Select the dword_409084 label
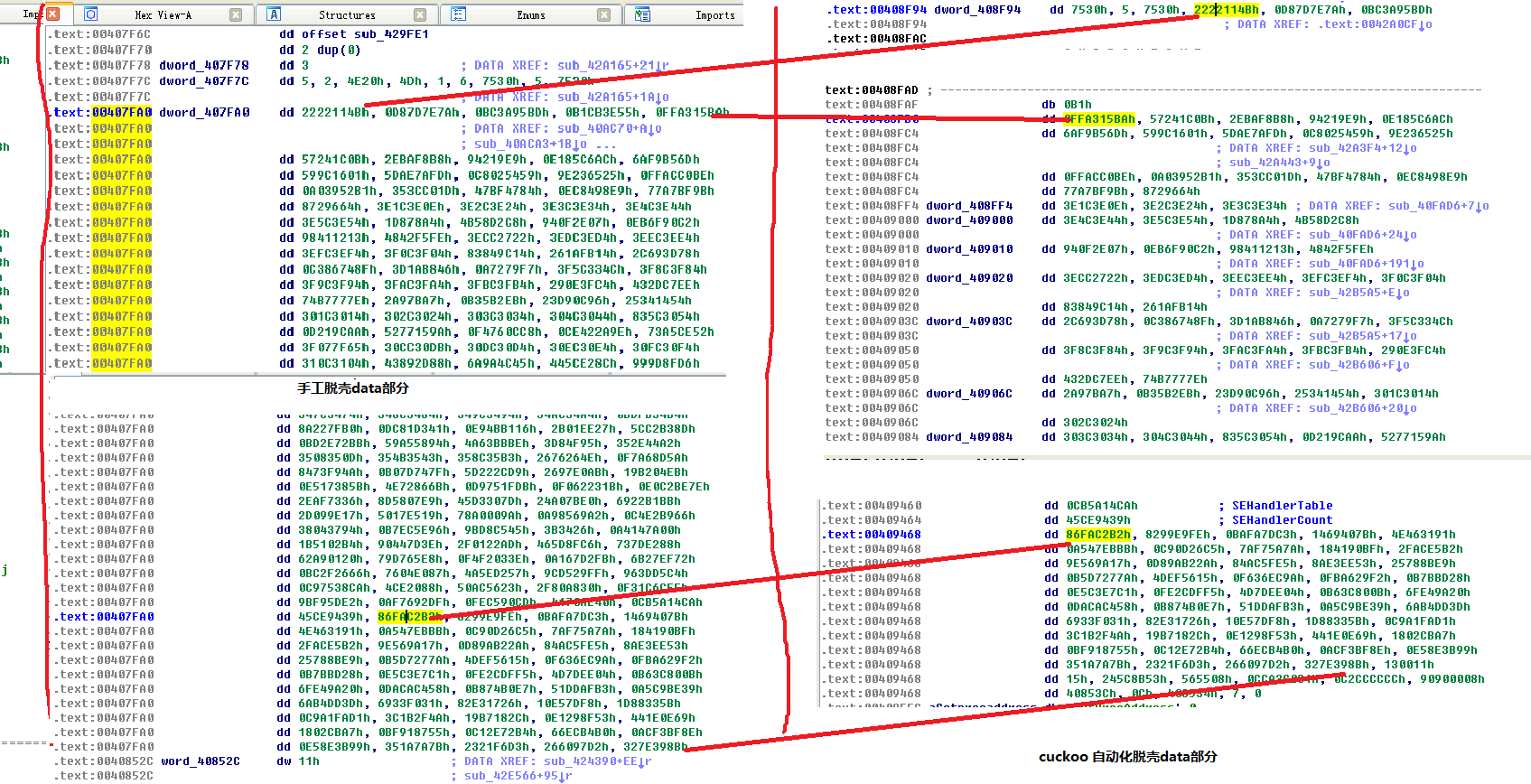Screen dimensions: 1531x784 tap(969, 437)
